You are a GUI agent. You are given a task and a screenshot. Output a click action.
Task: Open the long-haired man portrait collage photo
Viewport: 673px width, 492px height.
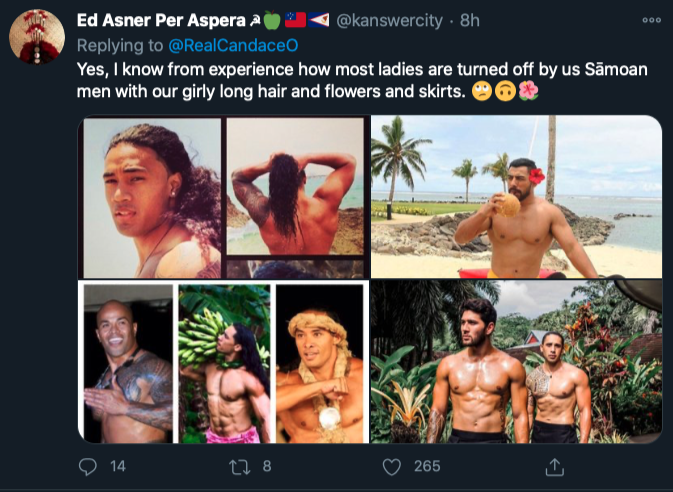[222, 197]
